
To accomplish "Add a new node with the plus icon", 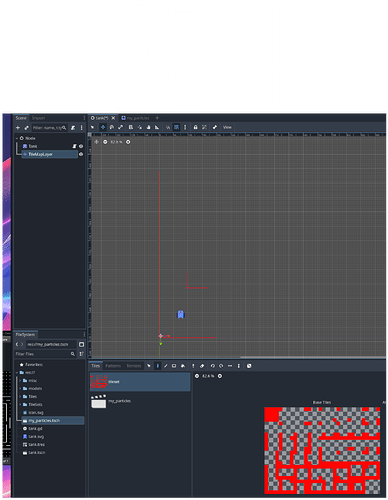I will click(x=18, y=128).
